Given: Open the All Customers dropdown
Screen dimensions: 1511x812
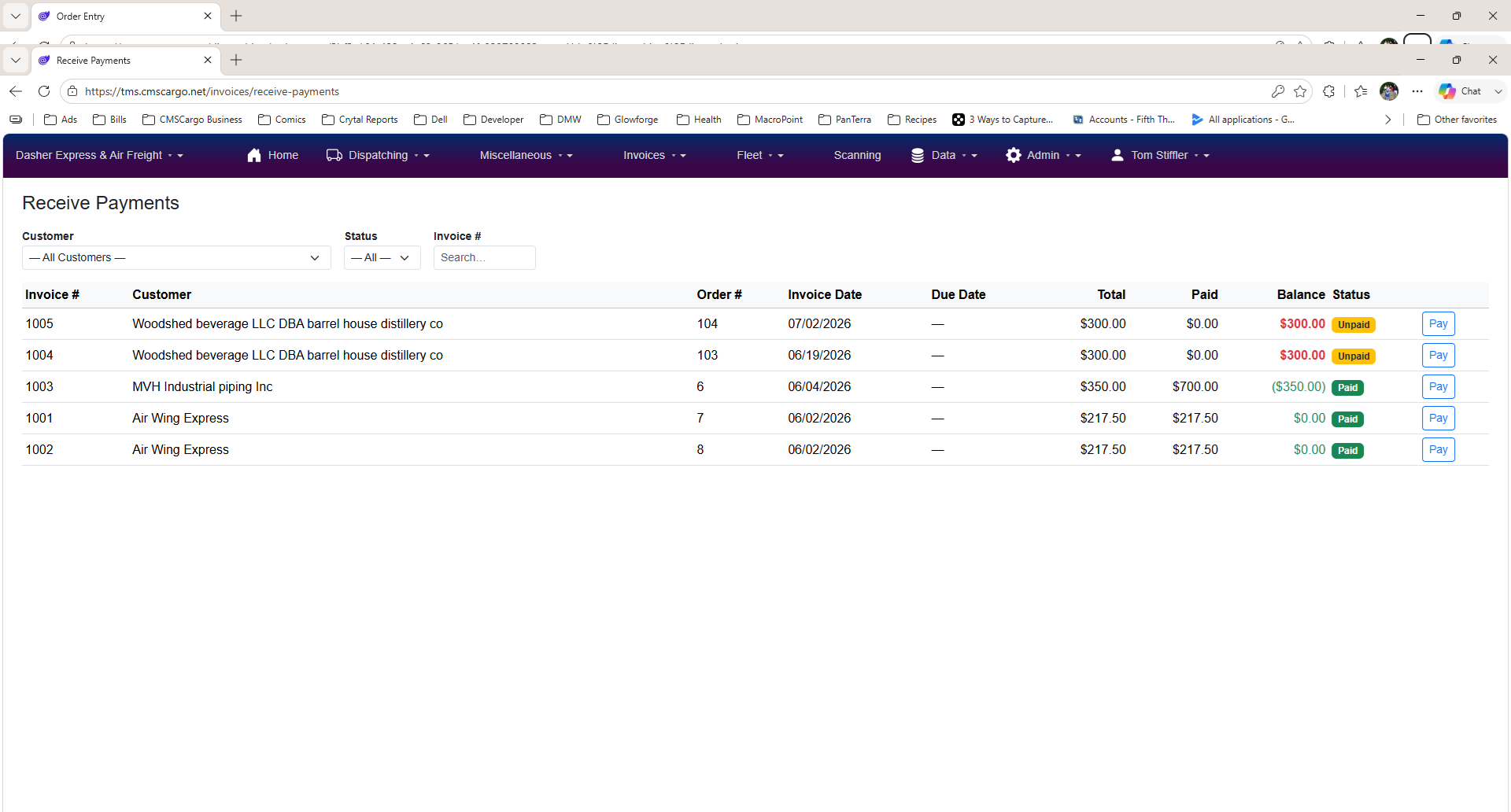Looking at the screenshot, I should (x=176, y=258).
